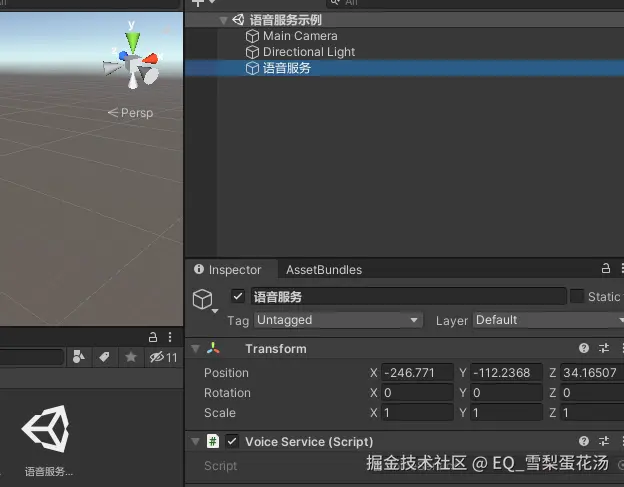This screenshot has height=487, width=624.
Task: Open Transform component help
Action: tap(584, 349)
